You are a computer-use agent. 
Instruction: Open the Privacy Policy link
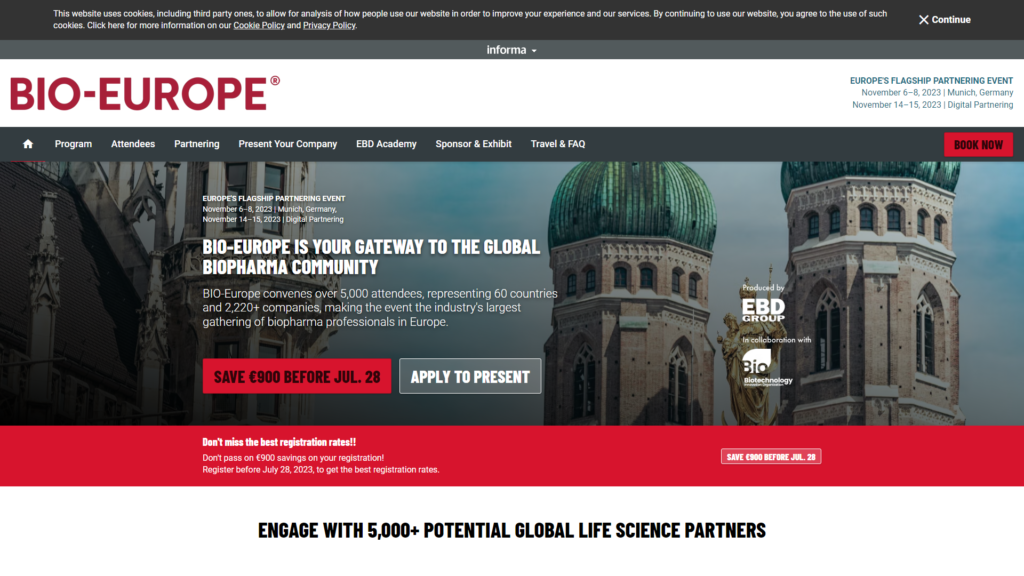[329, 25]
